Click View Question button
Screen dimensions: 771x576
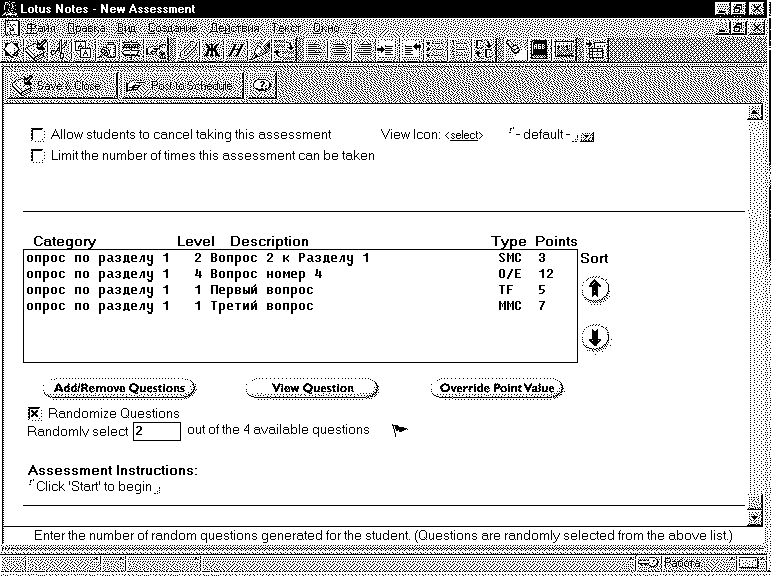coord(312,388)
